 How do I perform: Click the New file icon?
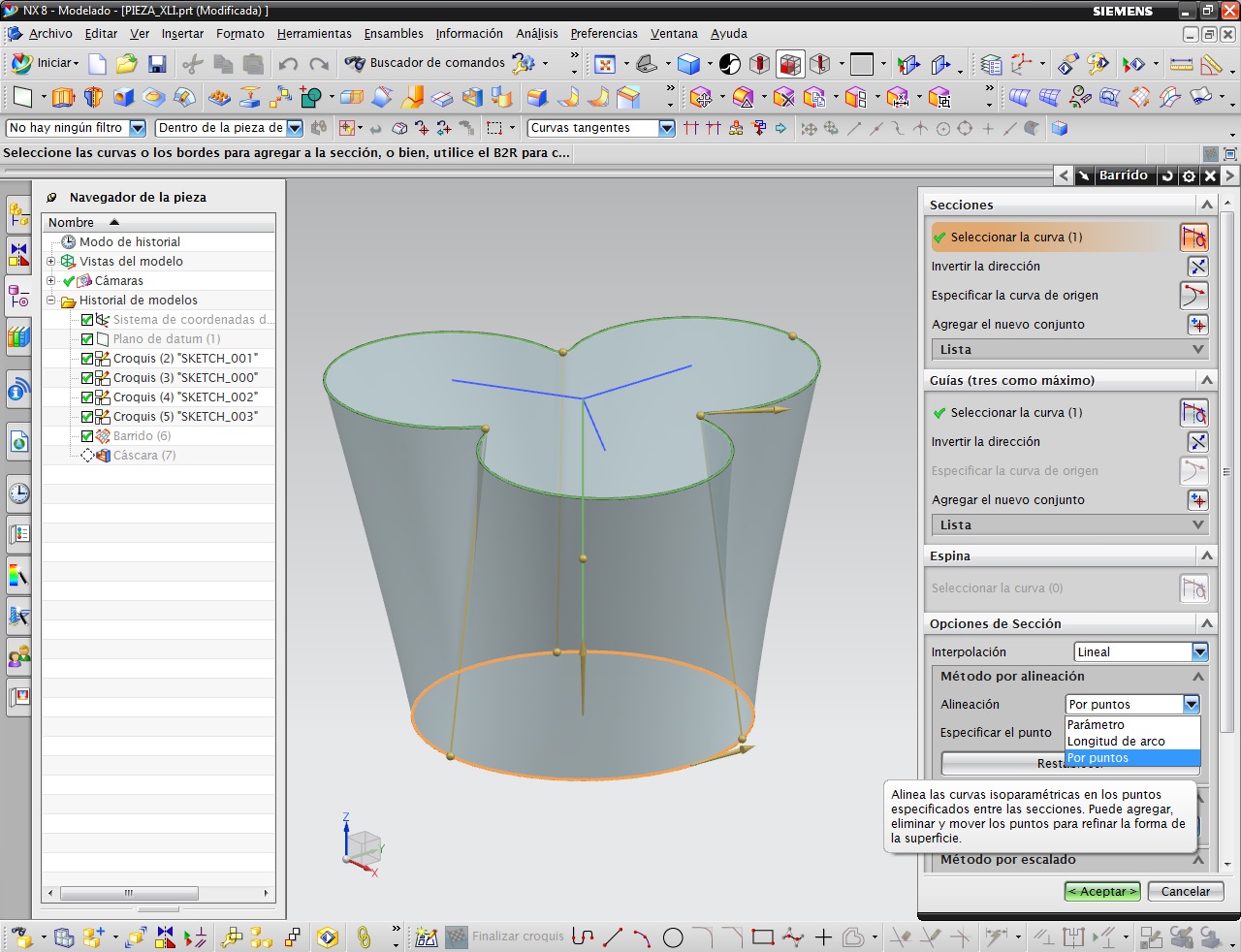pyautogui.click(x=98, y=64)
